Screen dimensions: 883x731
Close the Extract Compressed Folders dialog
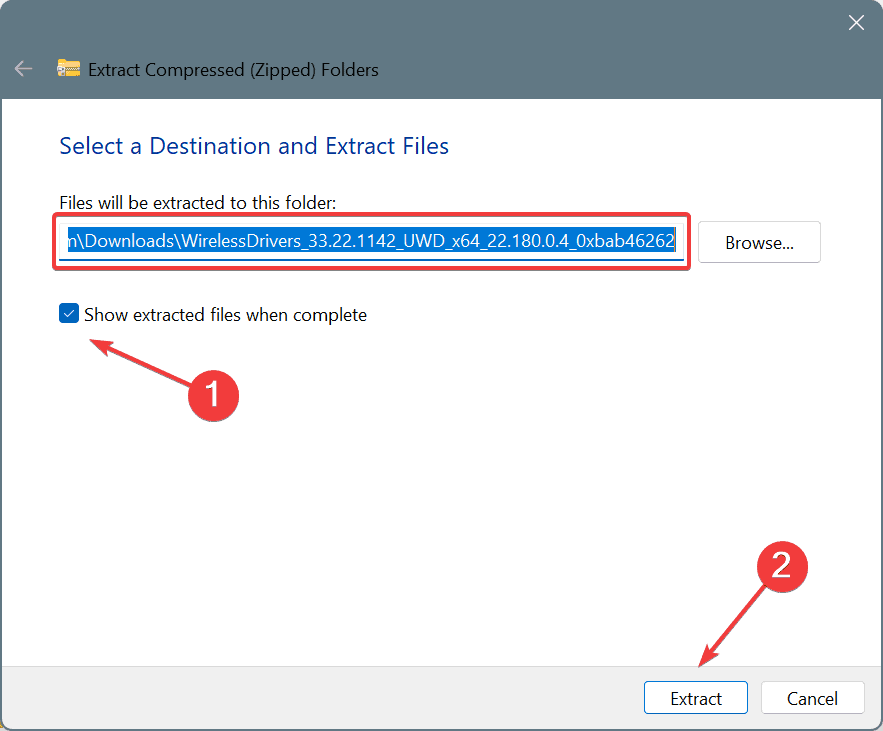pos(856,23)
